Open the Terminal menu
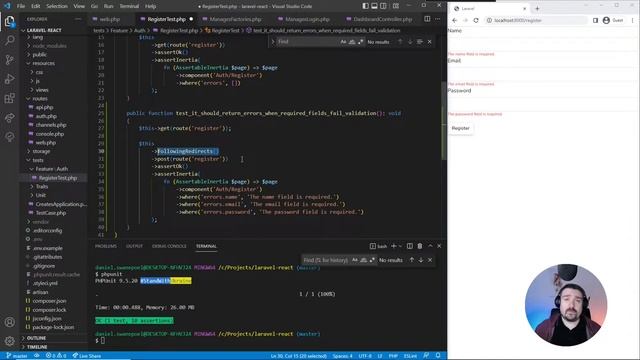This screenshot has height=360, width=640. (129, 6)
